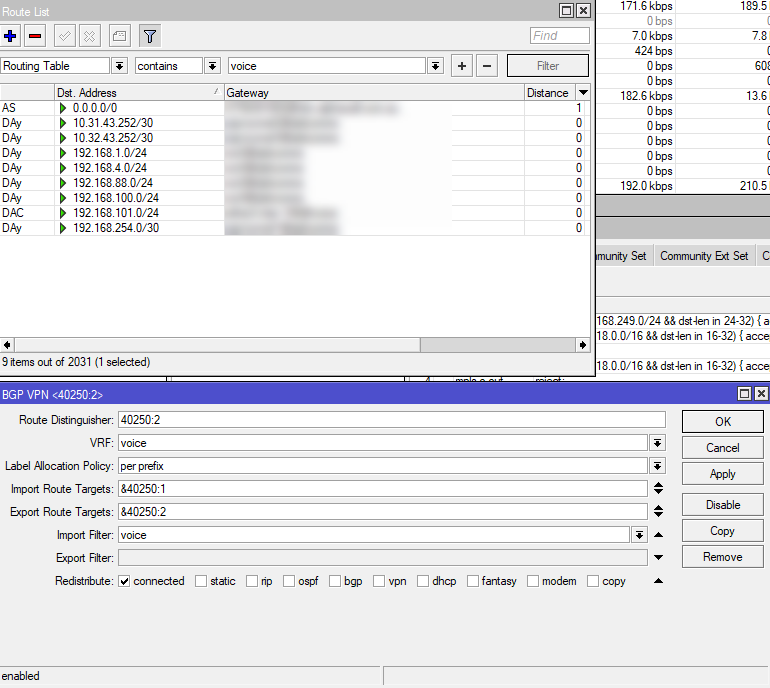Enable static redistribution
This screenshot has width=770, height=688.
click(x=201, y=581)
